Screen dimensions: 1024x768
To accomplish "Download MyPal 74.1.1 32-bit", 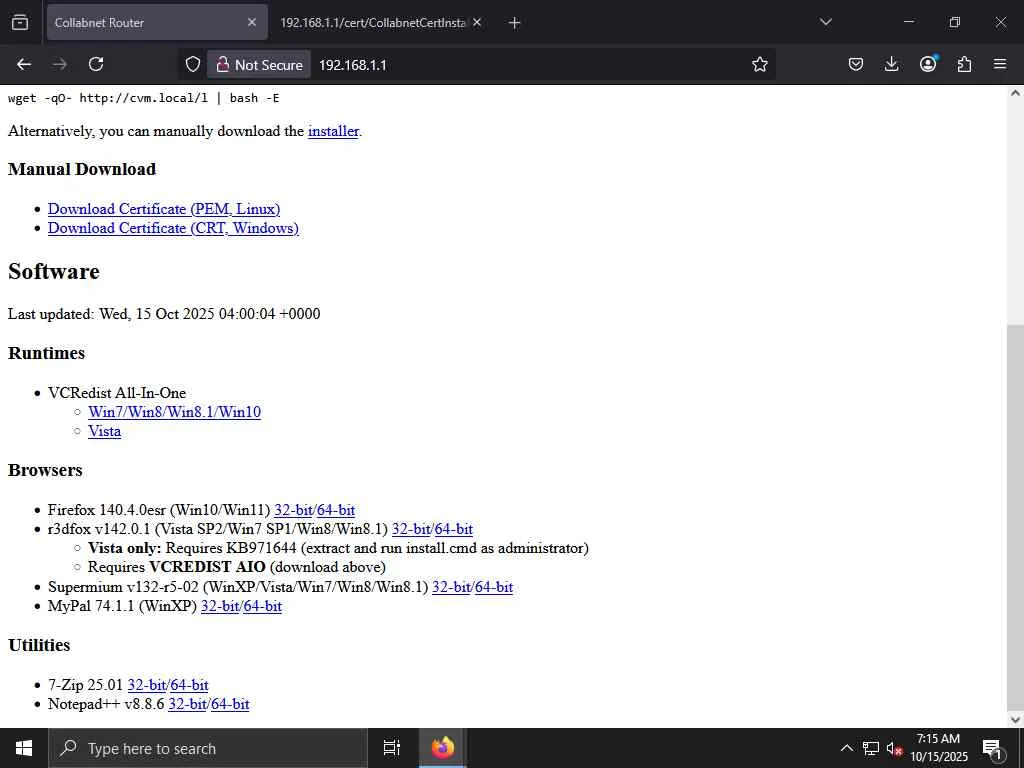I will (x=220, y=606).
